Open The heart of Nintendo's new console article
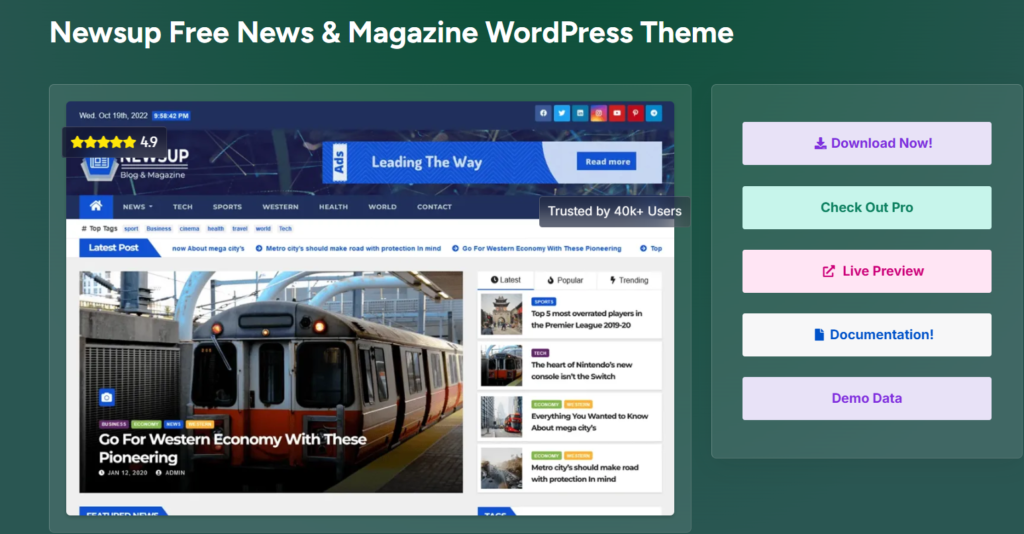Image resolution: width=1024 pixels, height=534 pixels. tap(581, 371)
